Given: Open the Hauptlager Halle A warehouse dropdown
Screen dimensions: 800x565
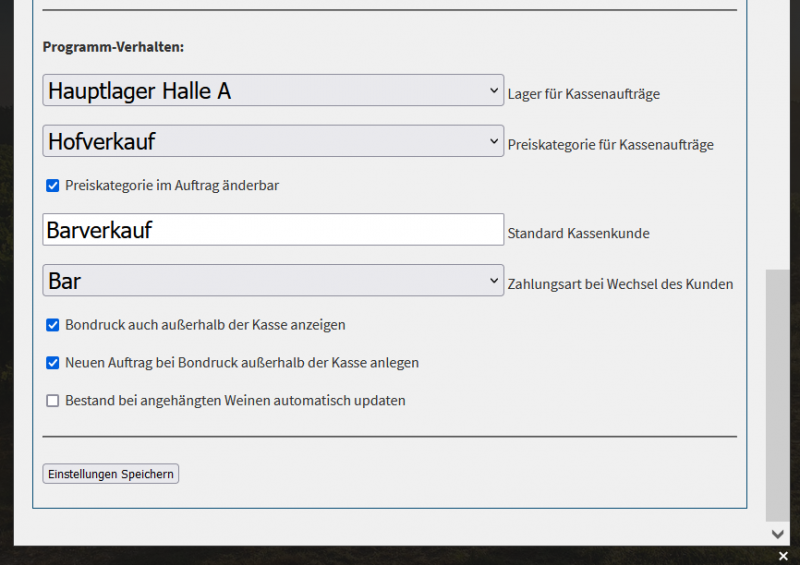Looking at the screenshot, I should pos(272,91).
